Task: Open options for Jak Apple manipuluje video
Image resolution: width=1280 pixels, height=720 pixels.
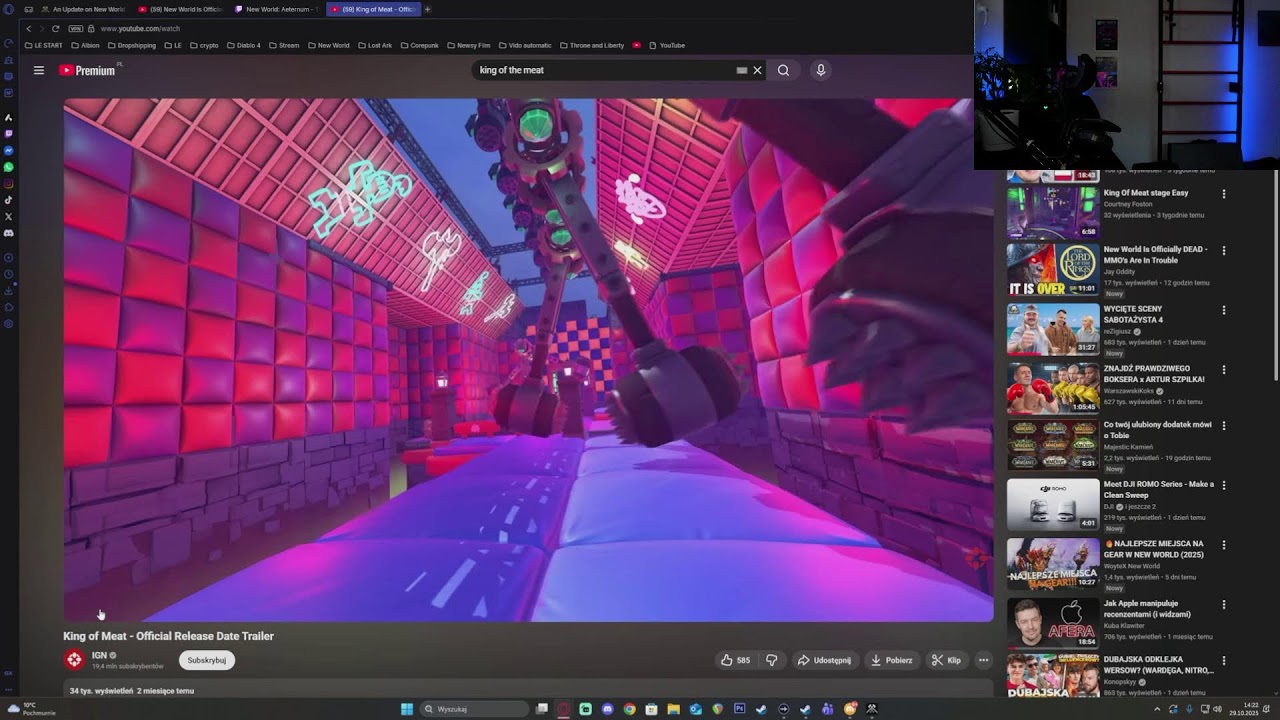Action: point(1223,605)
